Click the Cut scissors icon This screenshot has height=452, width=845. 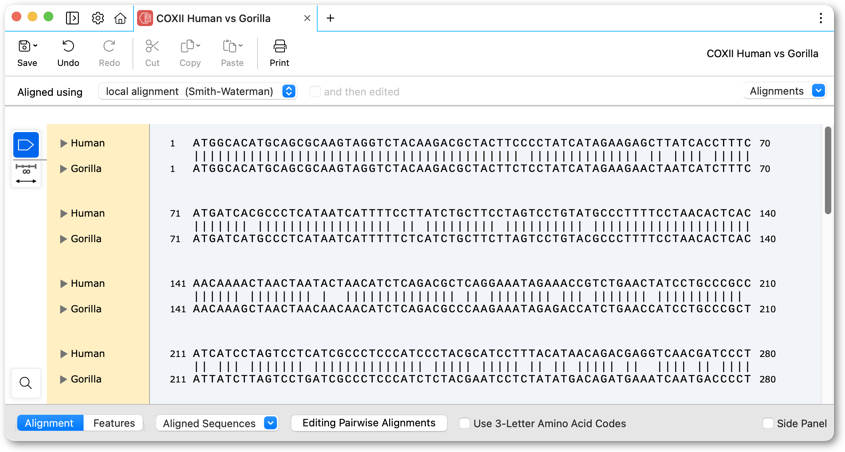153,46
